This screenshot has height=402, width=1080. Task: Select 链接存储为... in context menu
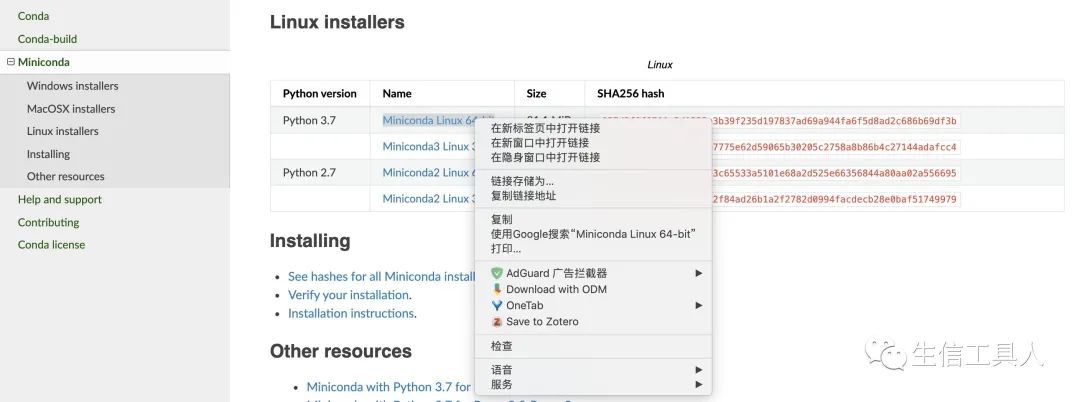click(x=522, y=181)
